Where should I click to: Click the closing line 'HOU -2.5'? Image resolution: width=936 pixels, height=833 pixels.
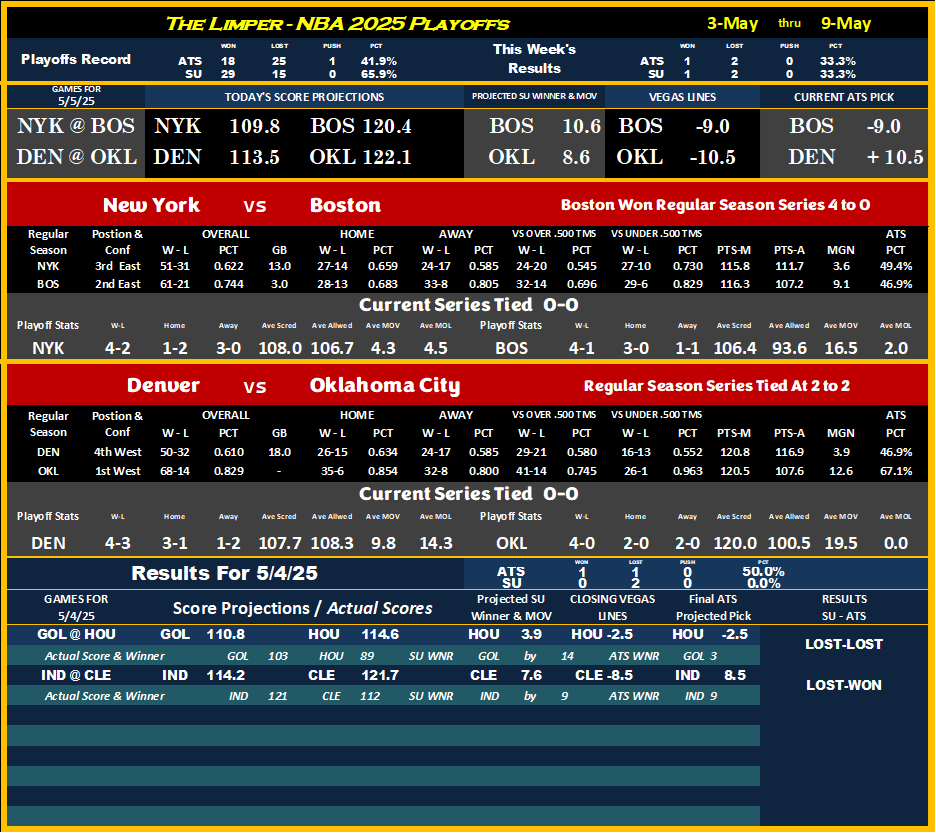(x=602, y=634)
